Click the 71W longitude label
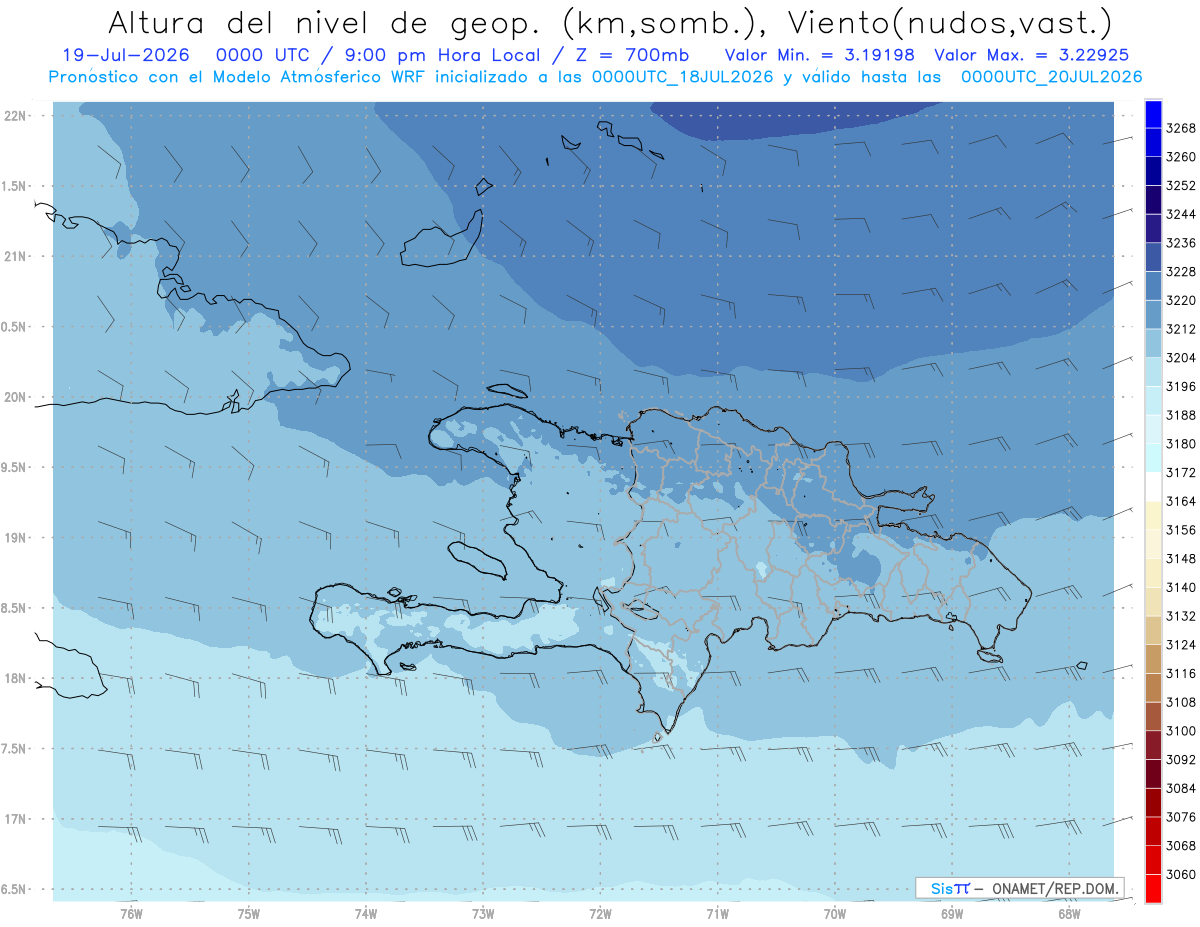Image resolution: width=1200 pixels, height=927 pixels. tap(717, 913)
